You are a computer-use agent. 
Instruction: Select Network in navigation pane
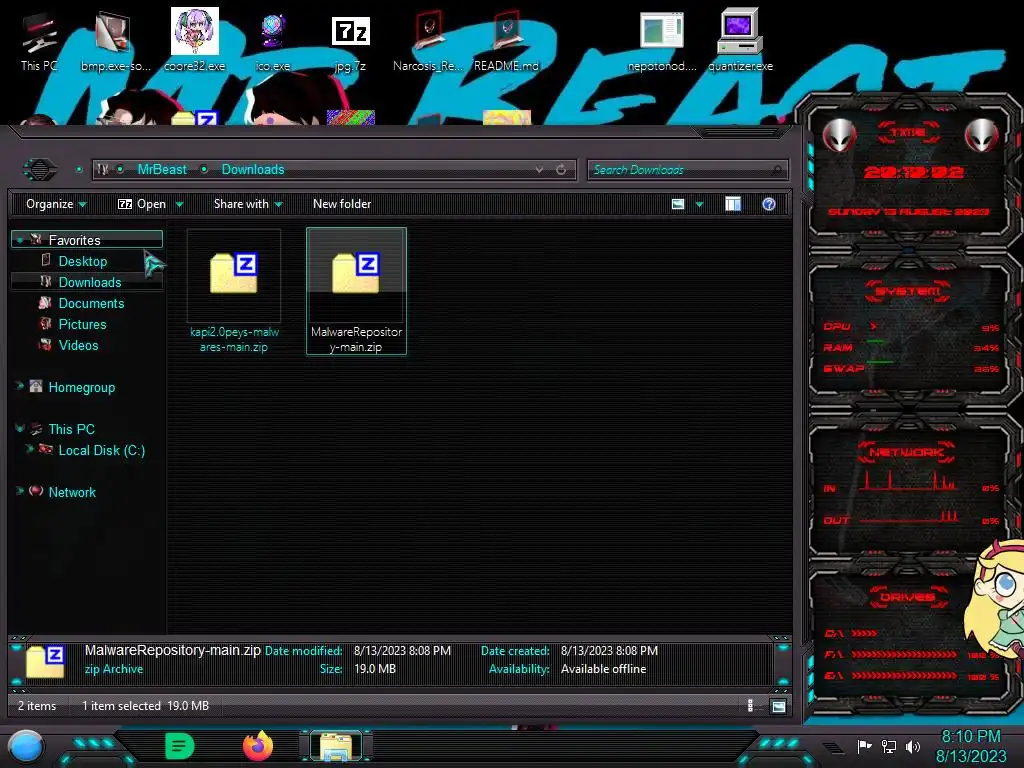pos(72,492)
